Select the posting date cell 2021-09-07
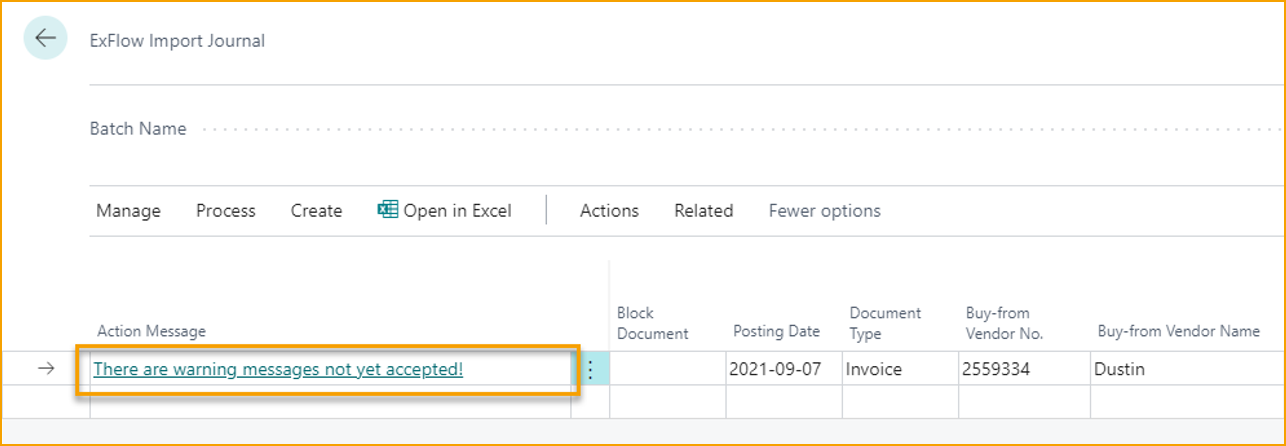 pyautogui.click(x=784, y=369)
